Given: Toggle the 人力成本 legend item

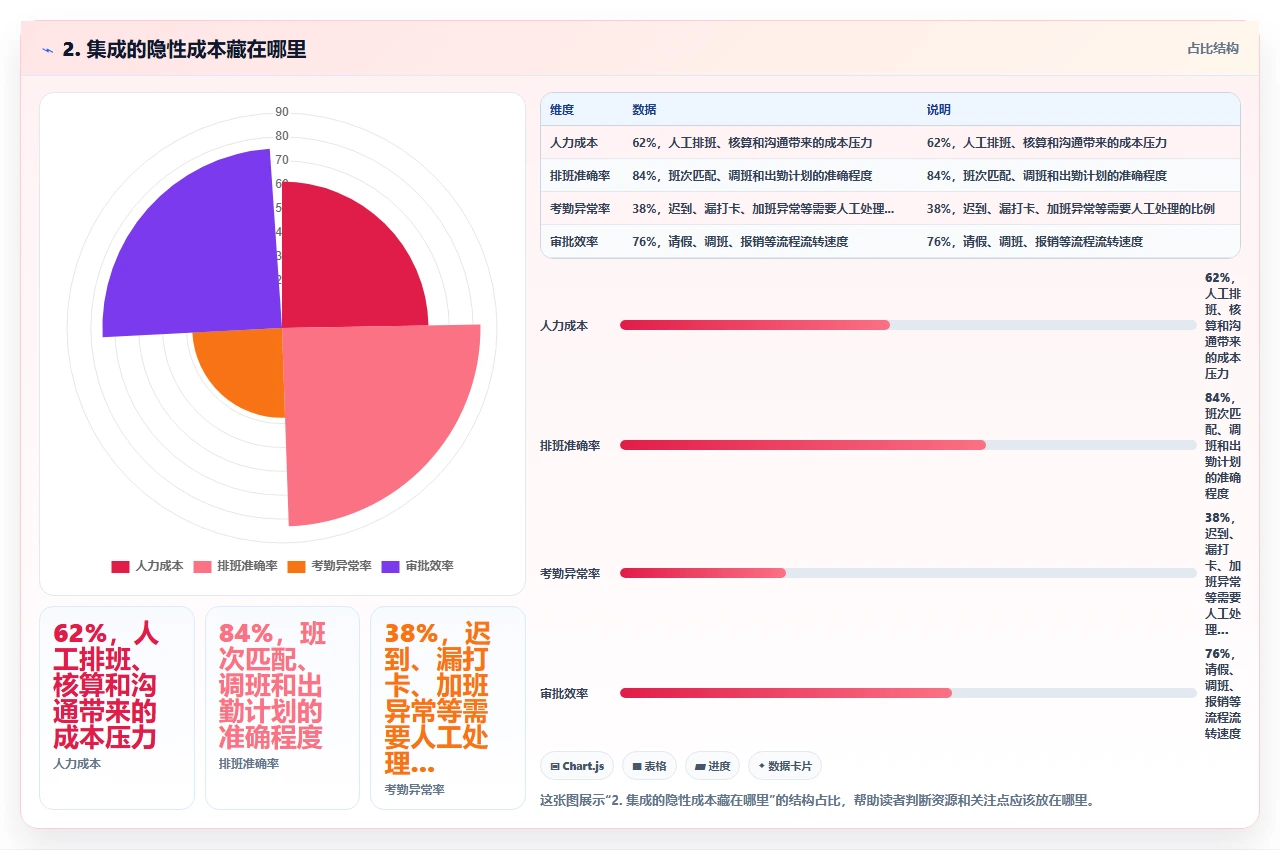Looking at the screenshot, I should (x=147, y=566).
